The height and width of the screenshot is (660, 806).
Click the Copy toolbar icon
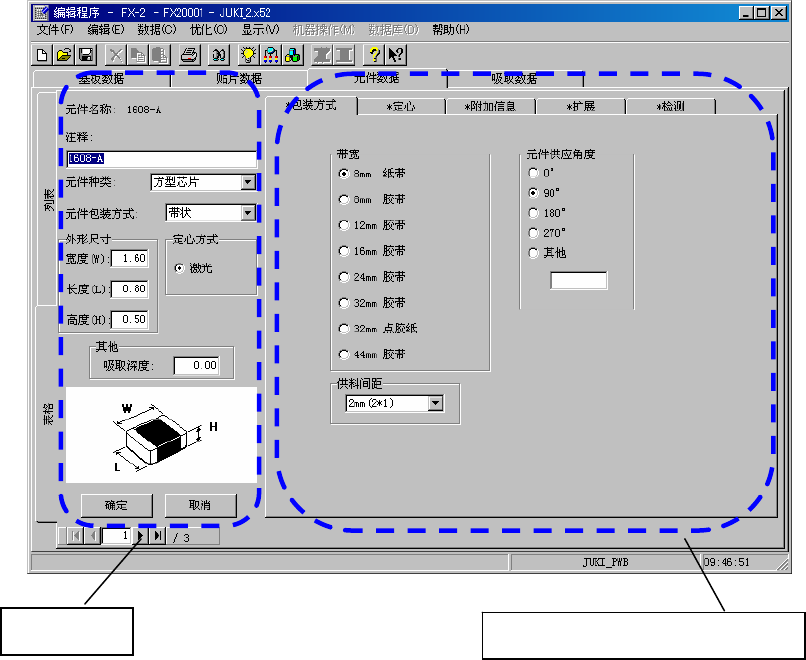[138, 55]
